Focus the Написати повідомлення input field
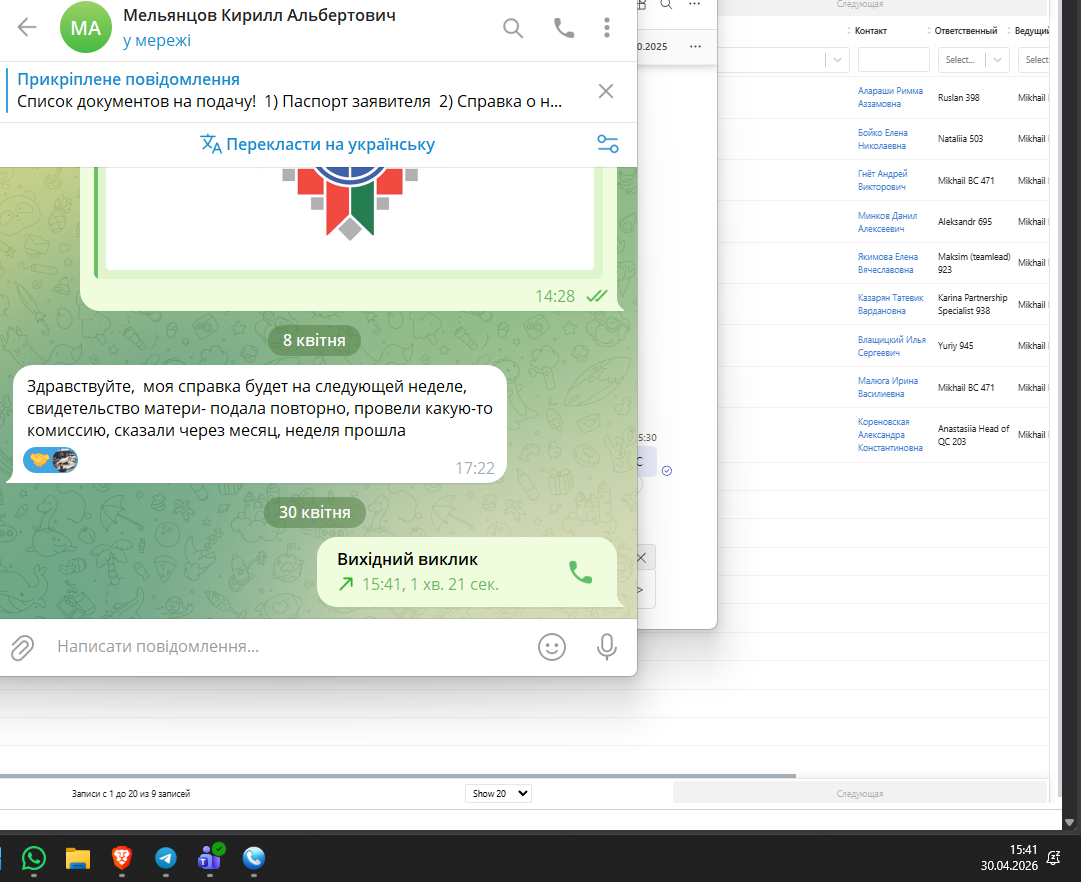Screen dimensions: 1081x882 click(x=290, y=647)
